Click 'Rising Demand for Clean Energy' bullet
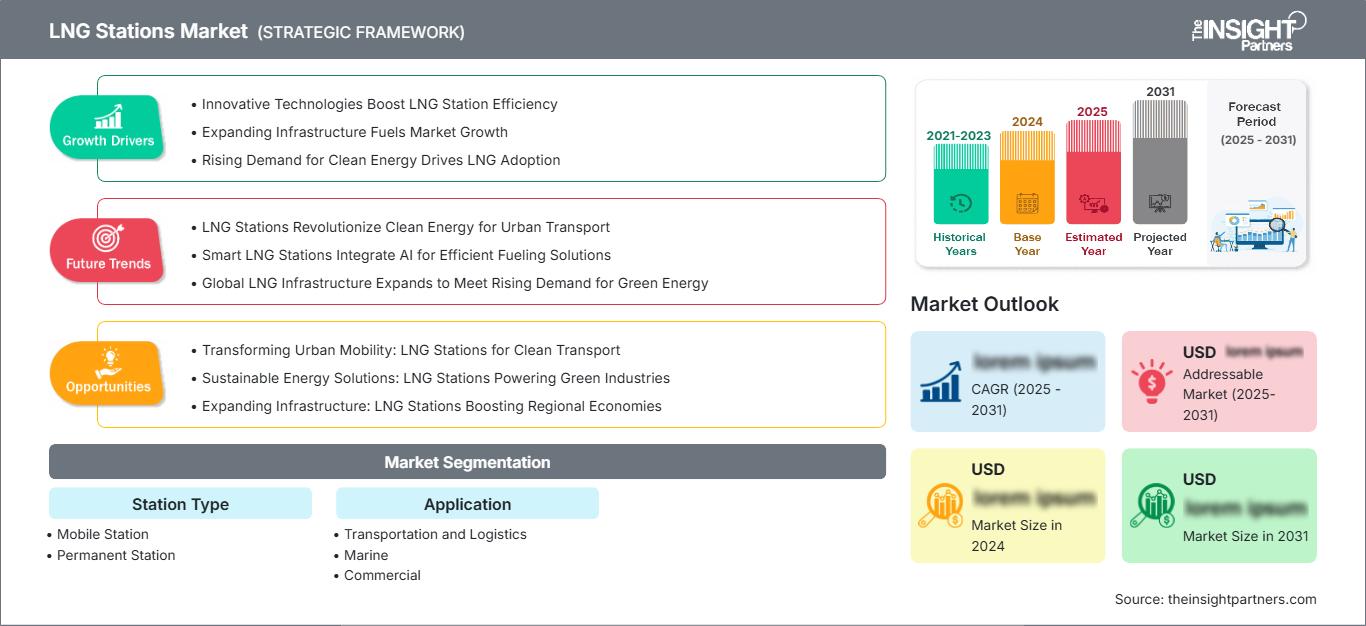This screenshot has width=1366, height=626. pos(381,160)
